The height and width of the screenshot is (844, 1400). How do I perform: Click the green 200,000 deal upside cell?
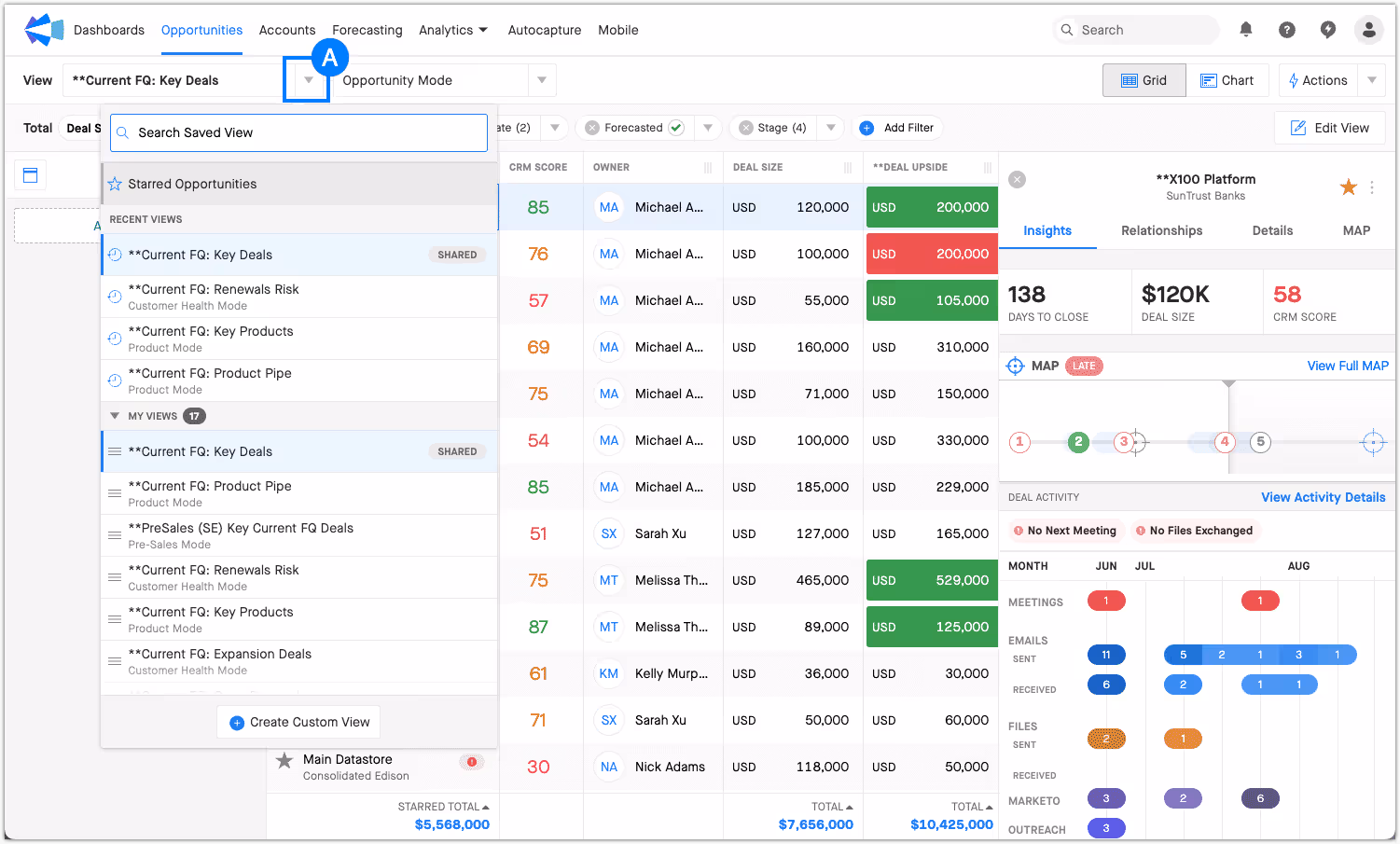coord(932,207)
